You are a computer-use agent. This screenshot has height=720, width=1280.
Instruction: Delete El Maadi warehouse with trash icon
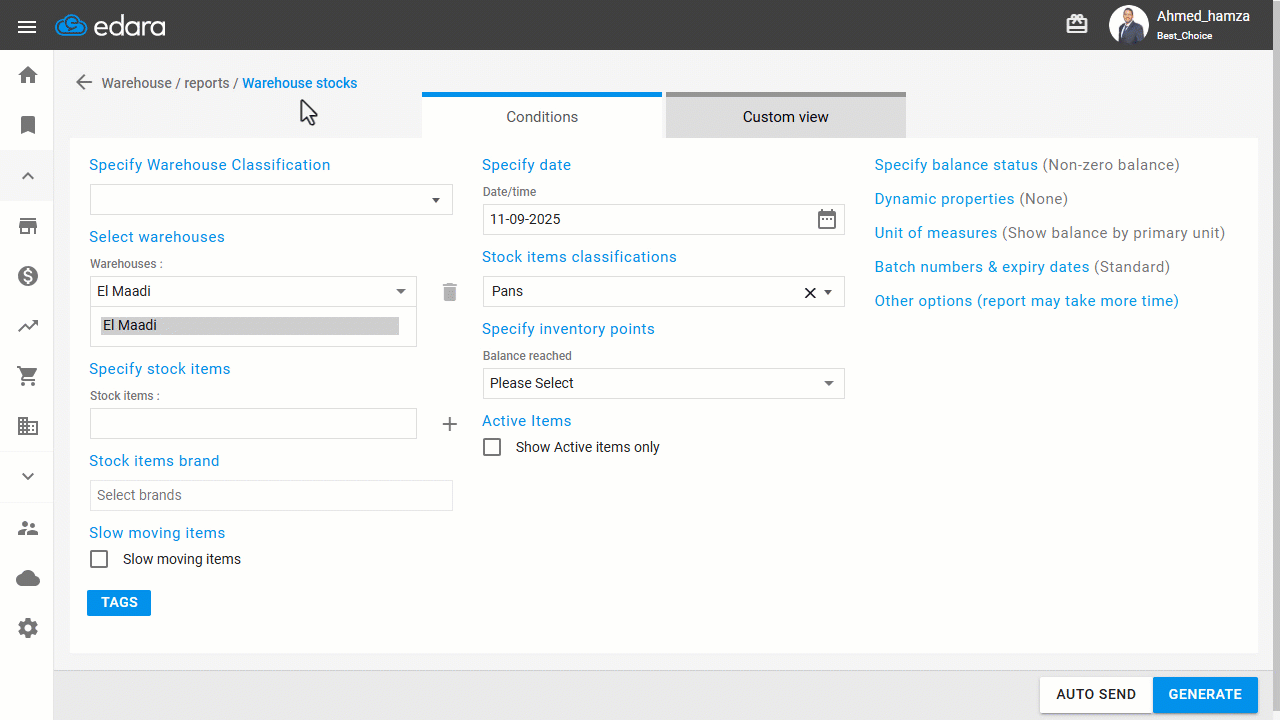[450, 291]
